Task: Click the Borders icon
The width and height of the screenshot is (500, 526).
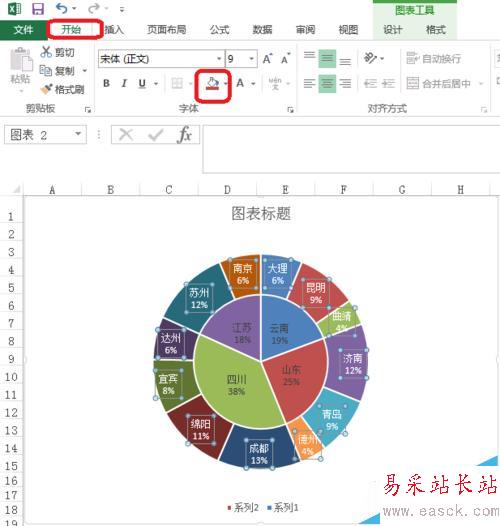Action: (x=177, y=83)
